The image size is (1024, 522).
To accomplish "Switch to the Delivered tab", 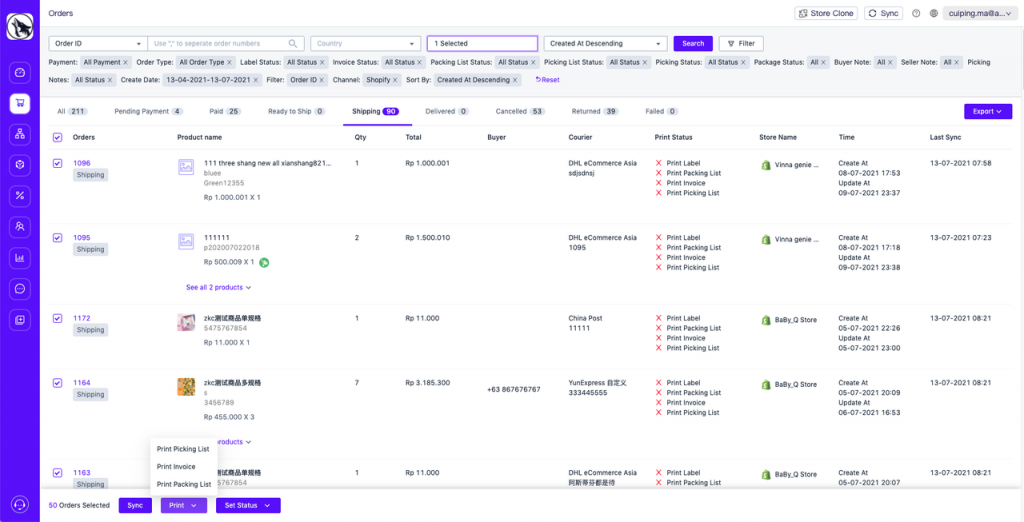I will [447, 112].
